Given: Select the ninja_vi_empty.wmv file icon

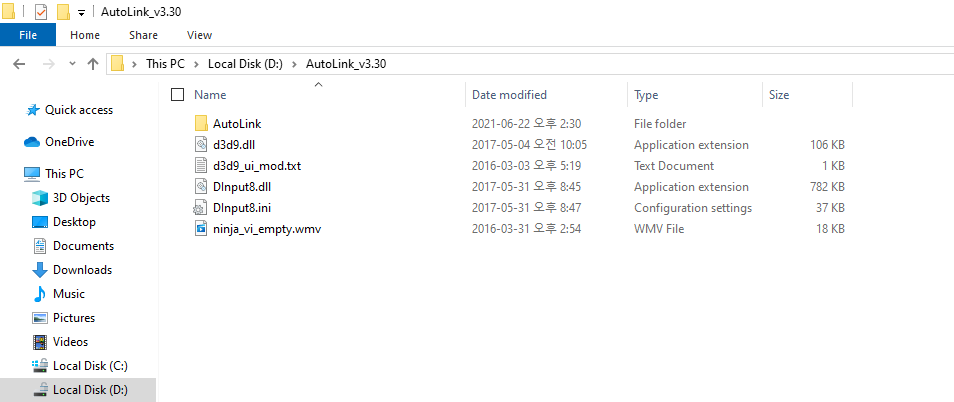Looking at the screenshot, I should [201, 229].
